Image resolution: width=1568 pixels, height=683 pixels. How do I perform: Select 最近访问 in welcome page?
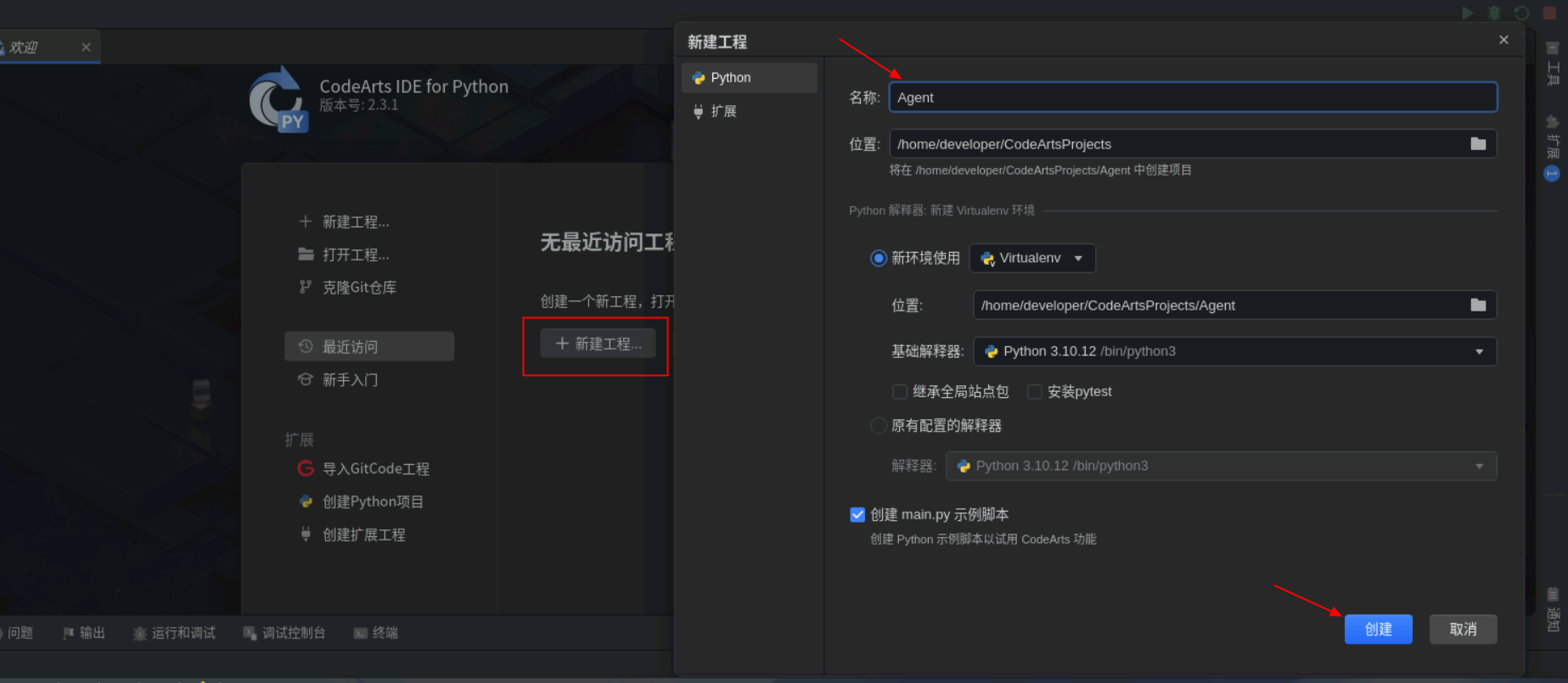(369, 346)
